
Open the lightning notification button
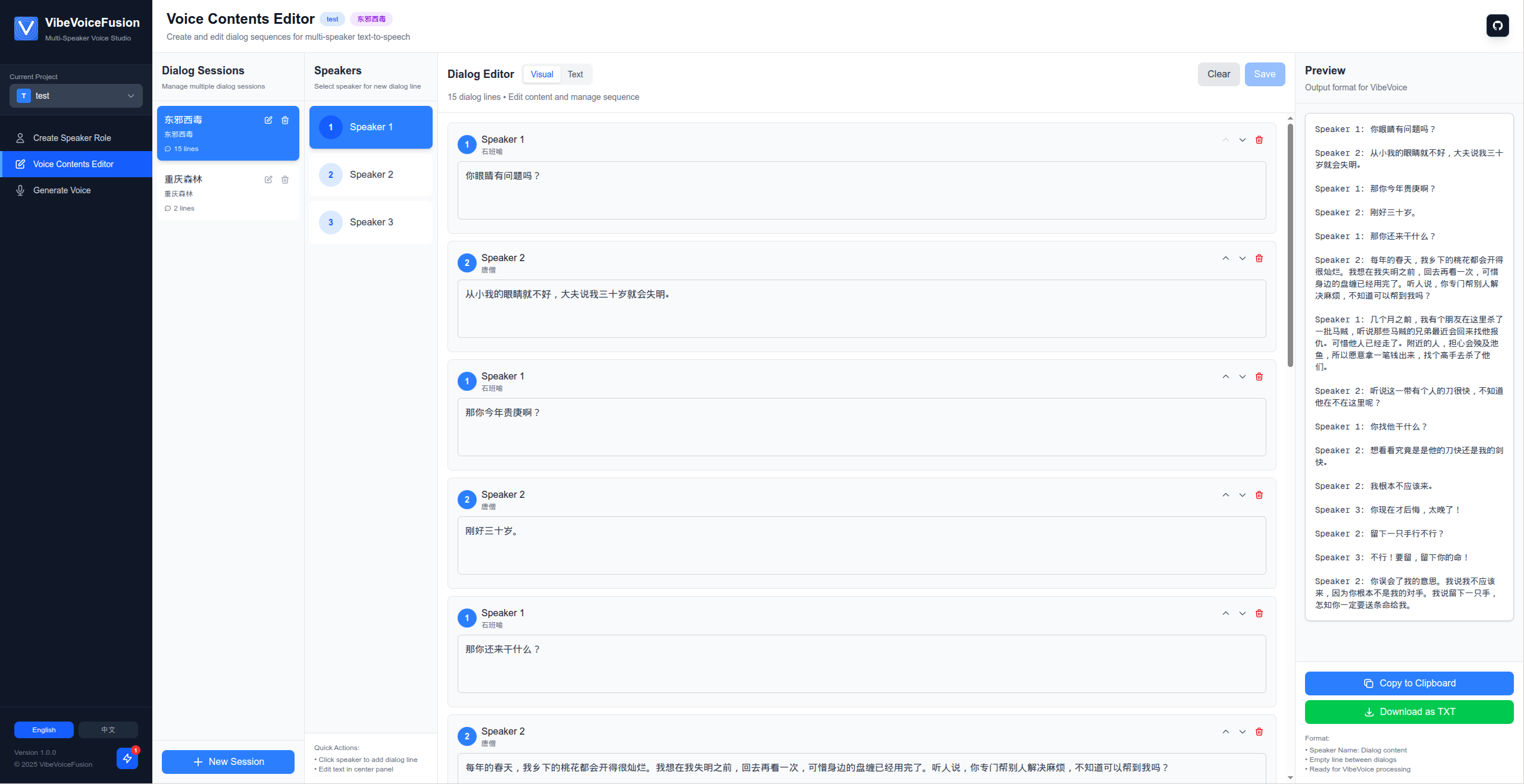127,758
